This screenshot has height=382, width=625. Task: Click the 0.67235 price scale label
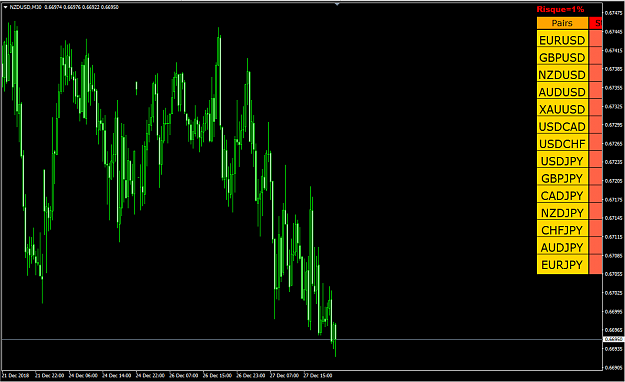[x=614, y=162]
